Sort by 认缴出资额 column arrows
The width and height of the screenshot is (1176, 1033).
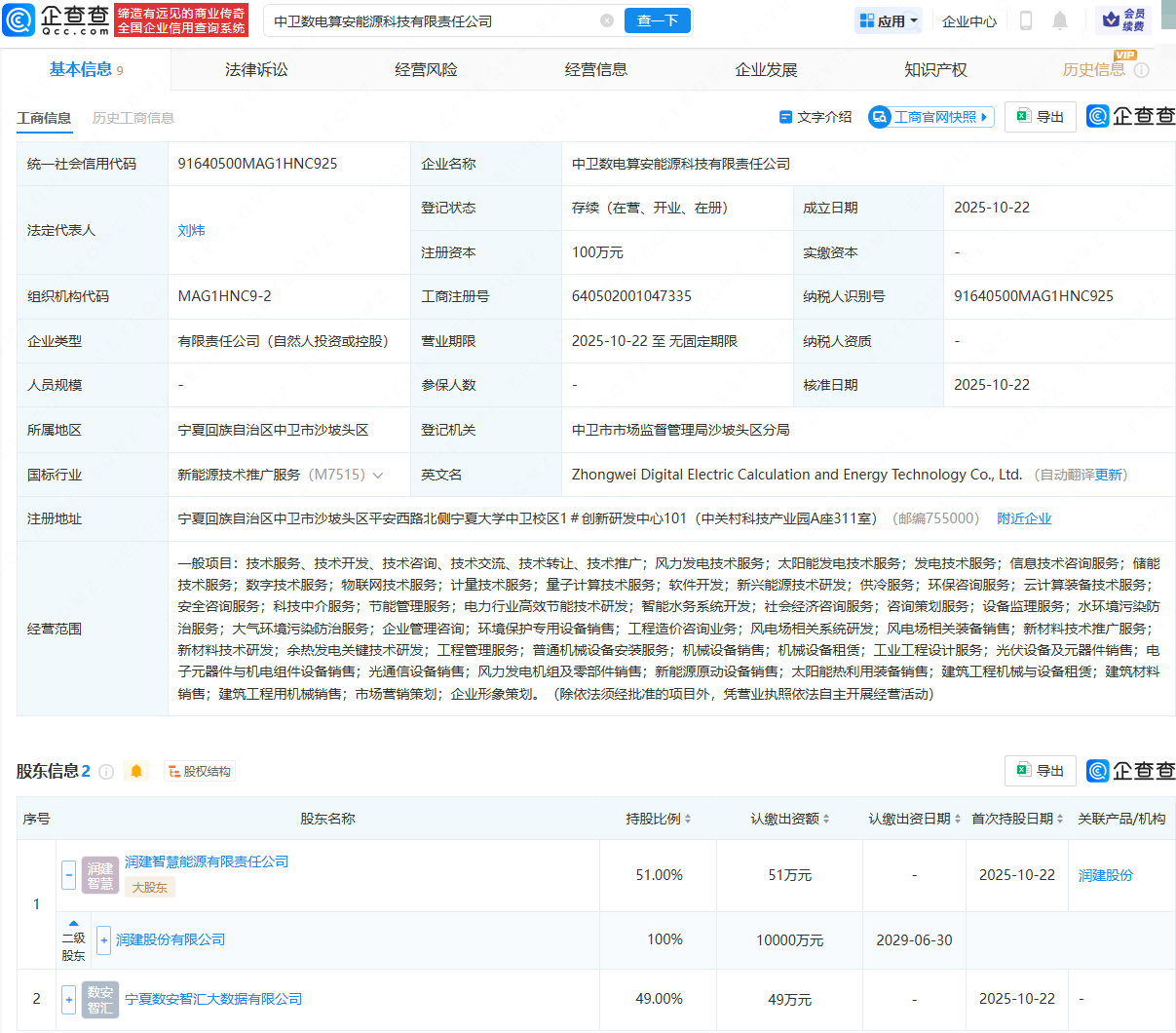[826, 820]
